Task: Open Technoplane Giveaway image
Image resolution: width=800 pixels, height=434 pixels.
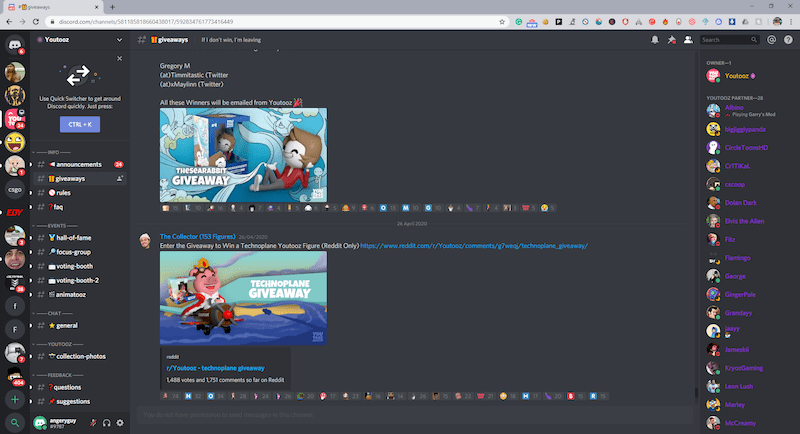Action: (243, 298)
